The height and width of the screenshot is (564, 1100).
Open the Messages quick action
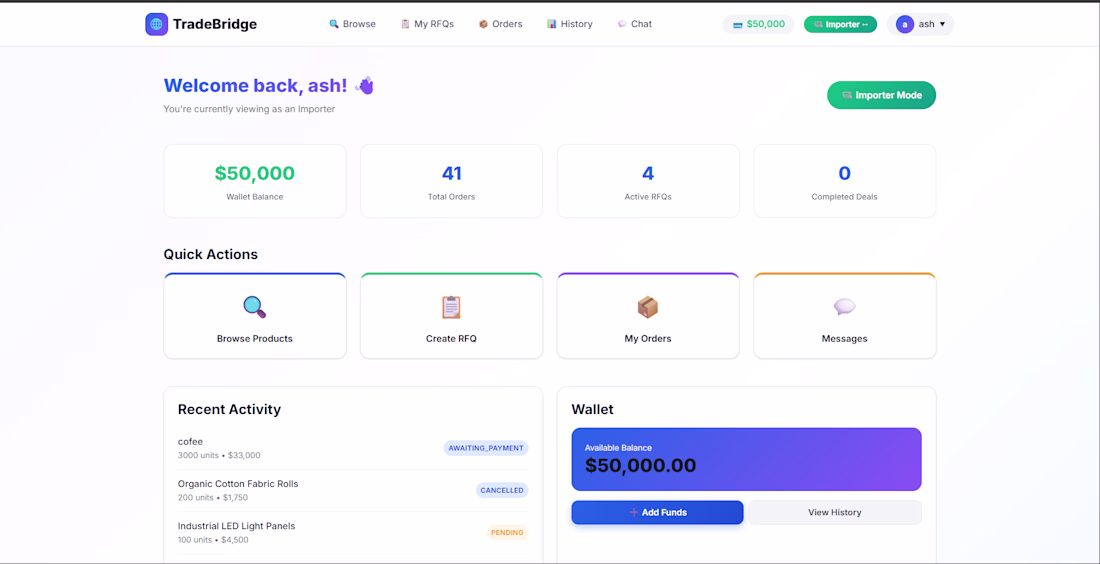[x=845, y=316]
